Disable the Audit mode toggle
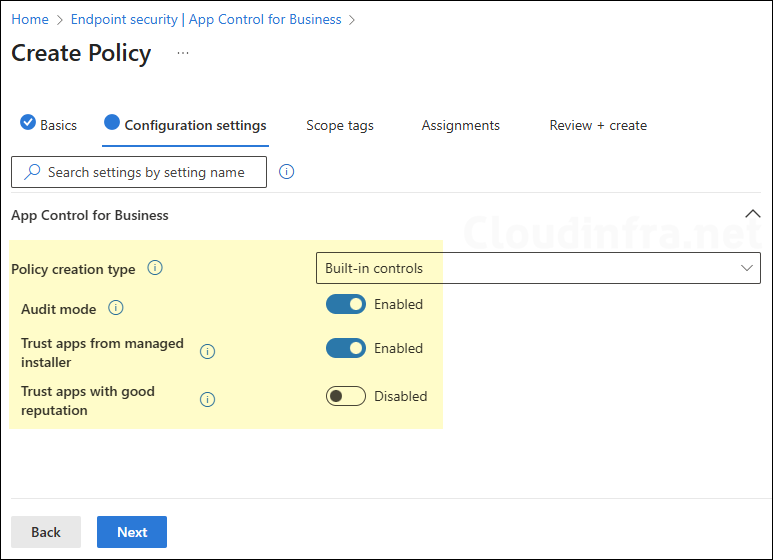Viewport: 773px width, 560px height. point(346,305)
